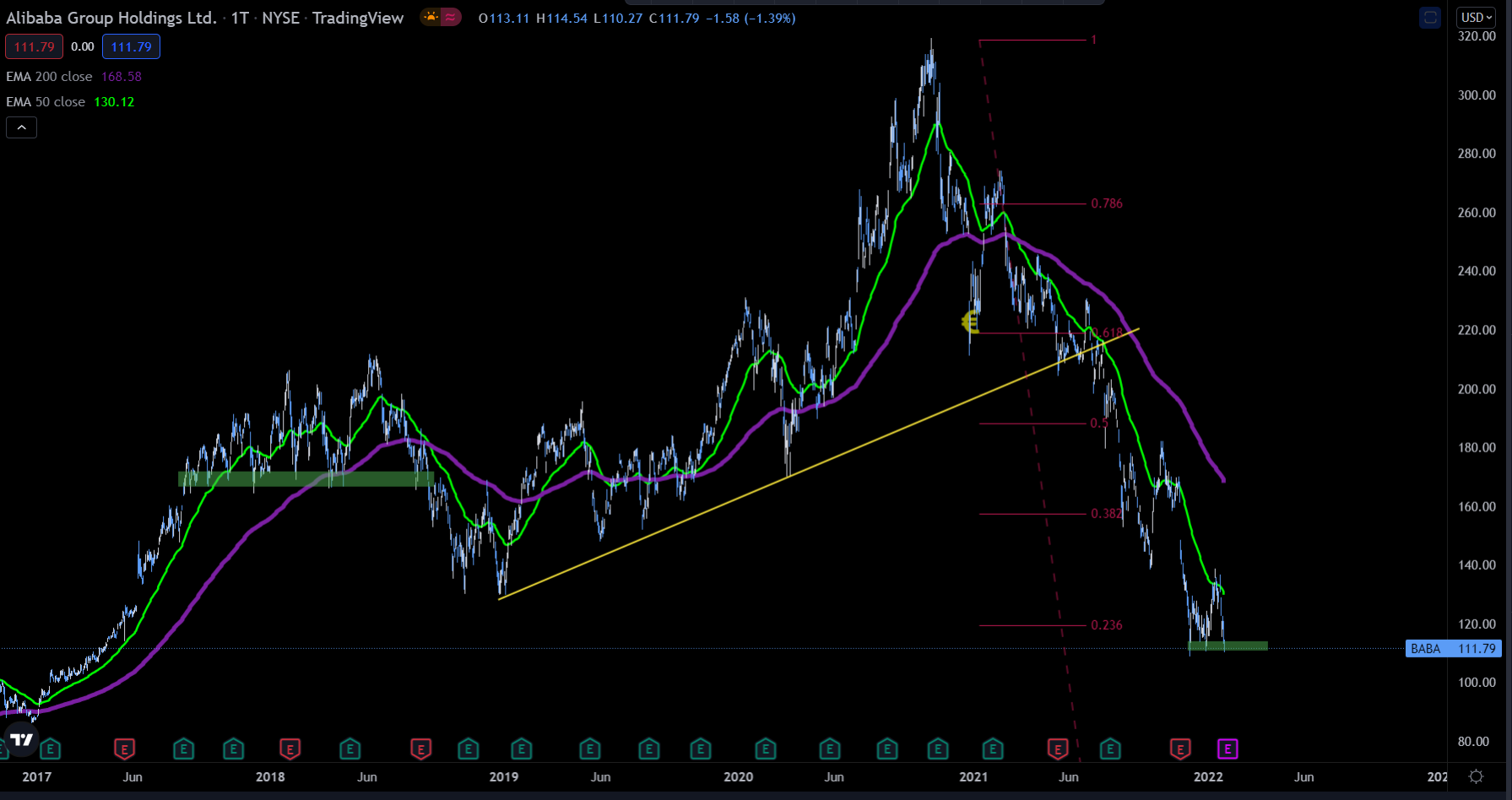Open the red earnings marker at August 2018
This screenshot has height=800, width=1512.
(x=420, y=749)
